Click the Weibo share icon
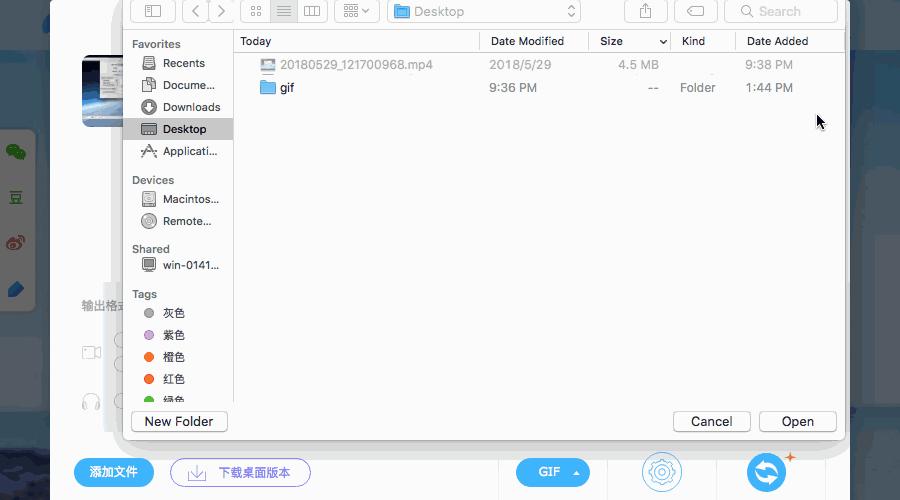This screenshot has width=900, height=500. pos(16,243)
